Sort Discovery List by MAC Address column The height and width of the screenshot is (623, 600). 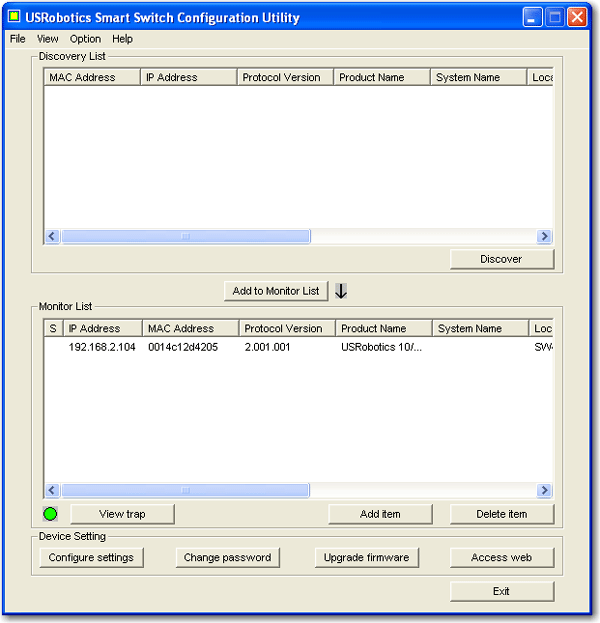[x=92, y=77]
